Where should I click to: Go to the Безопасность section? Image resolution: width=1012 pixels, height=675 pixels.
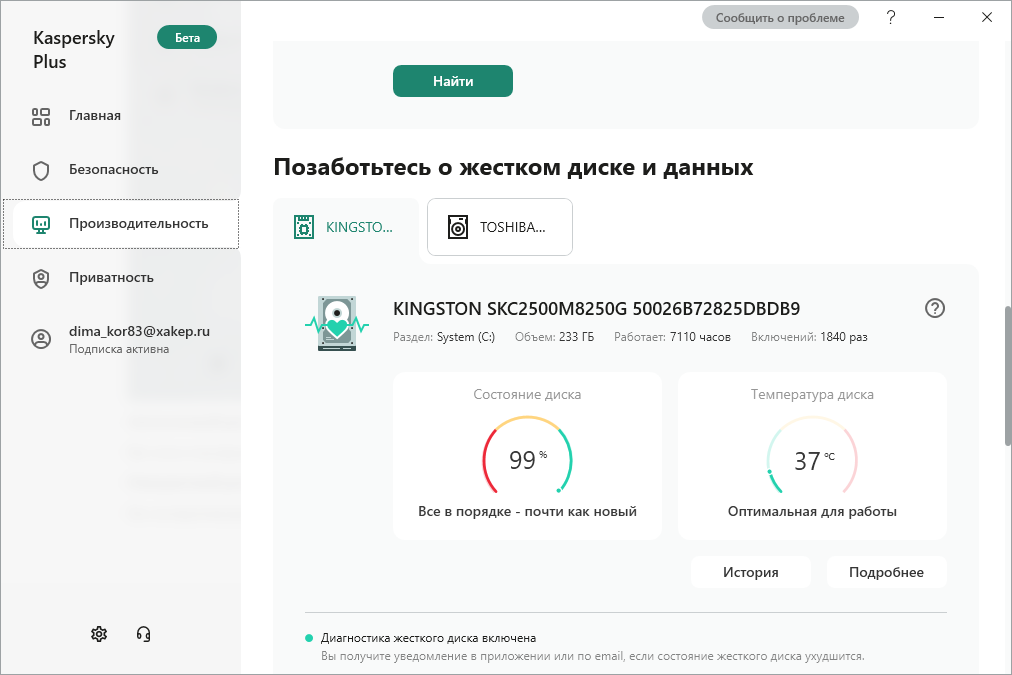click(x=121, y=170)
